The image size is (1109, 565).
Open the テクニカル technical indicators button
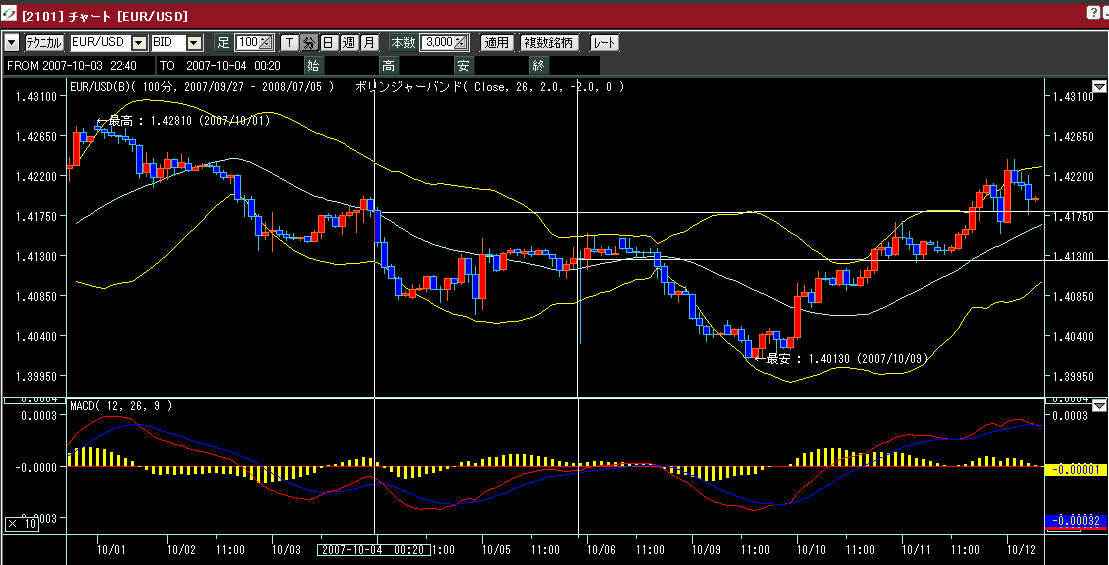[x=45, y=43]
